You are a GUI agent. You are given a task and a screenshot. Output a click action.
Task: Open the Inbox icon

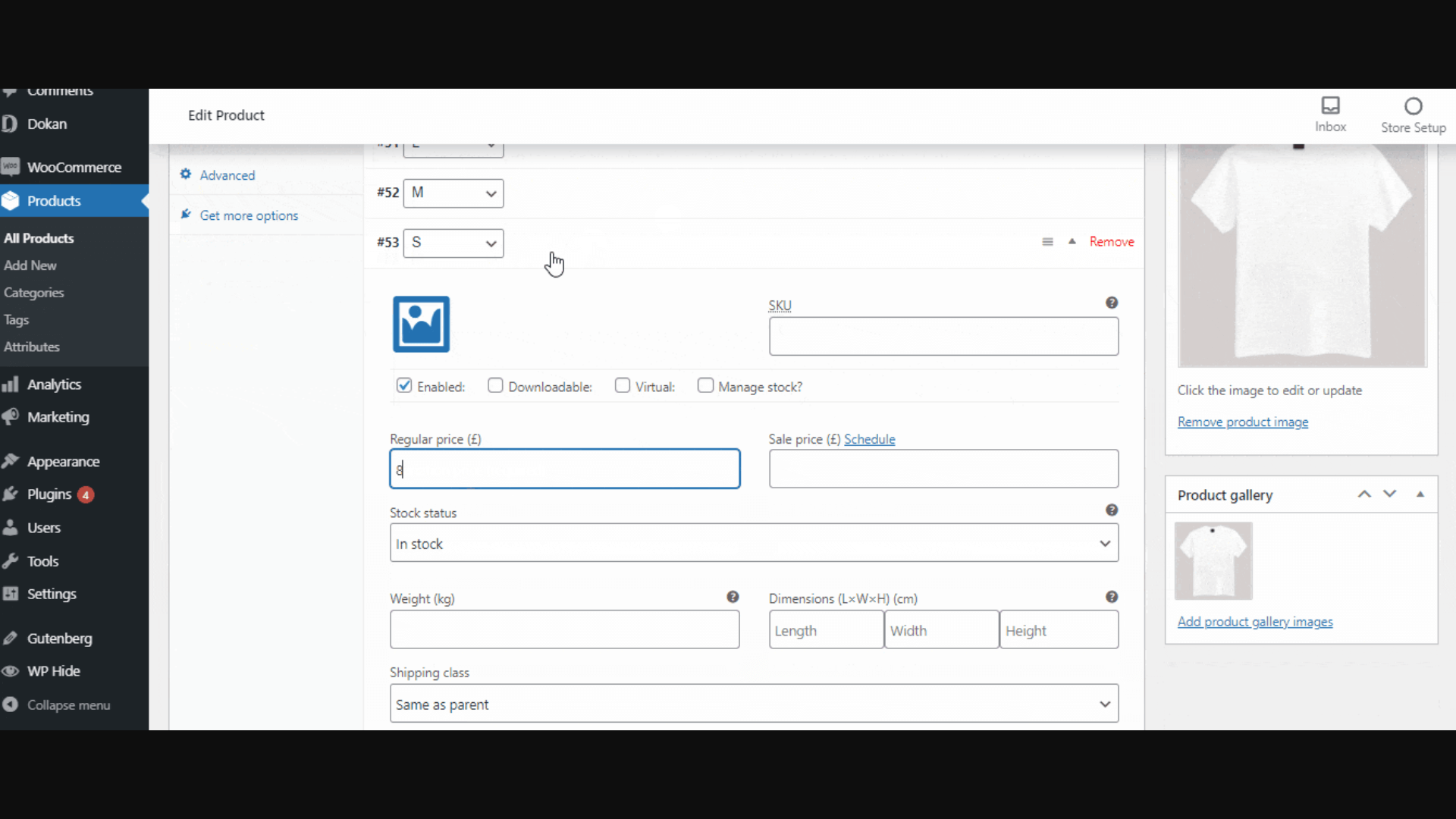(x=1330, y=105)
